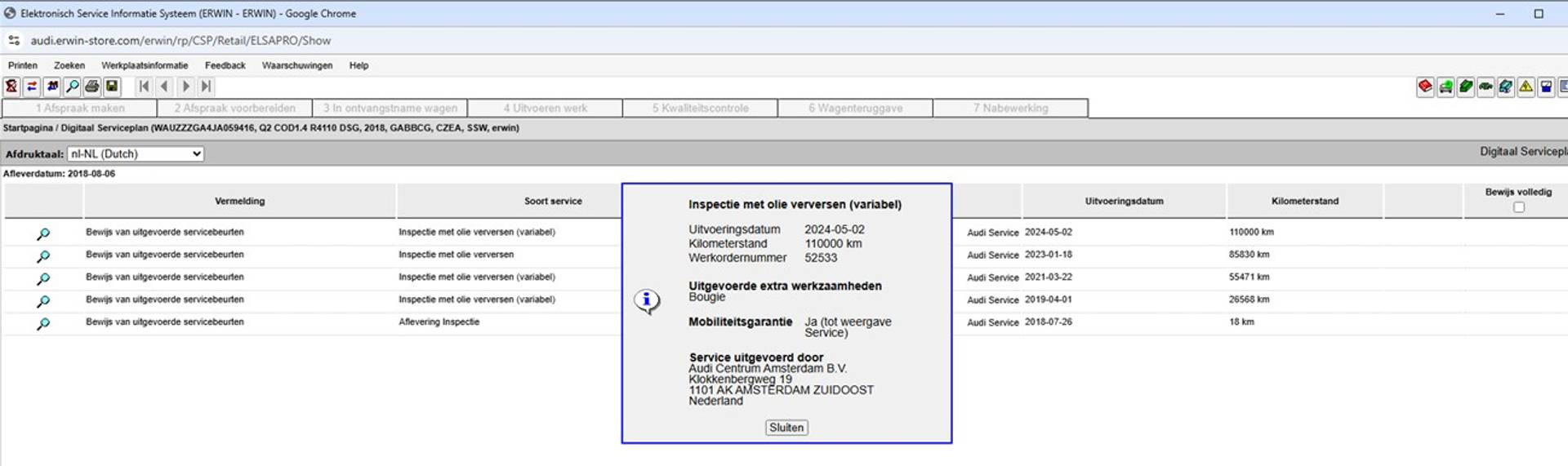Select the 5 Kwaliteitscontrole tab
The width and height of the screenshot is (1568, 466).
point(700,108)
